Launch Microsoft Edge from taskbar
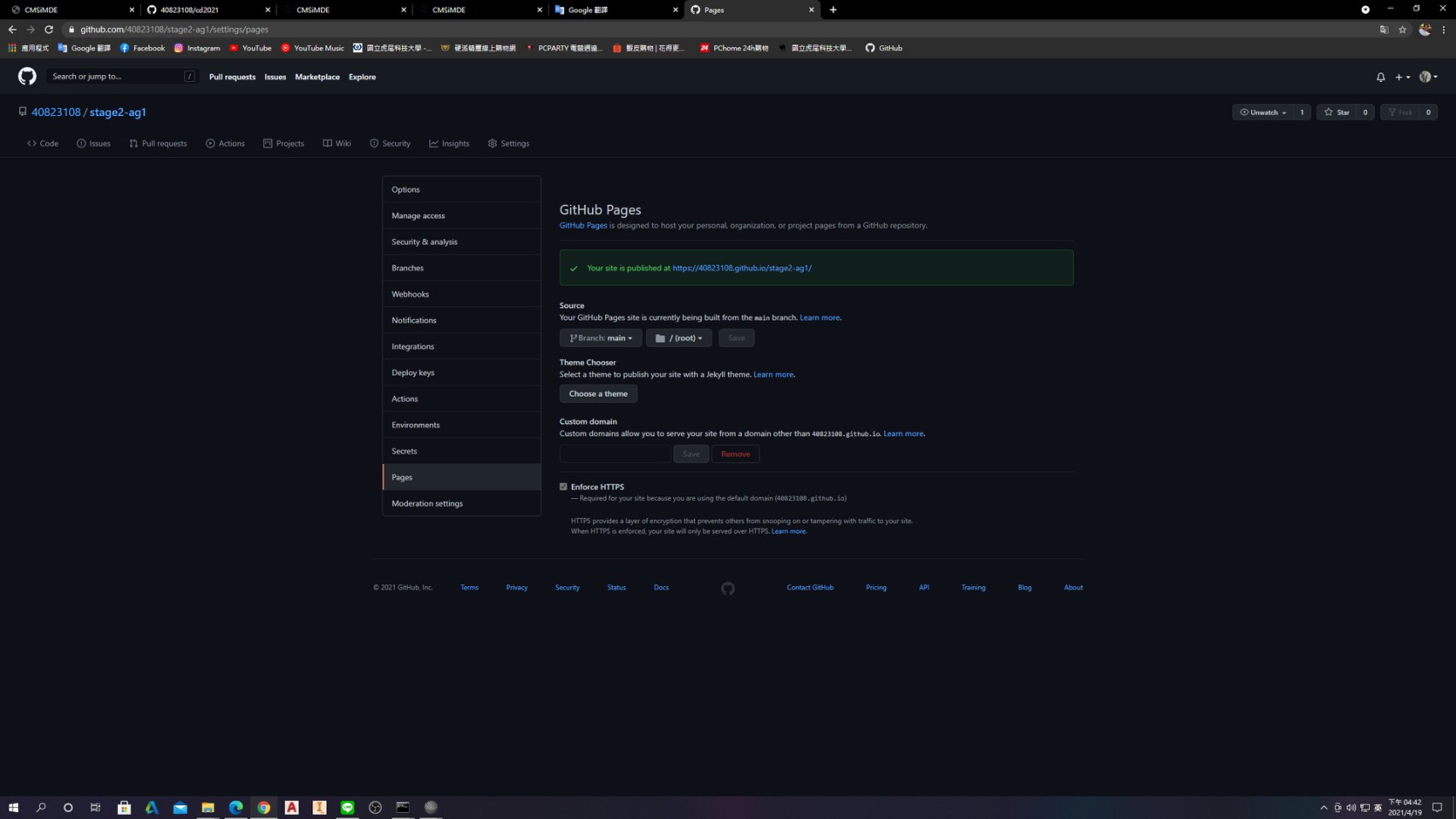 coord(236,807)
